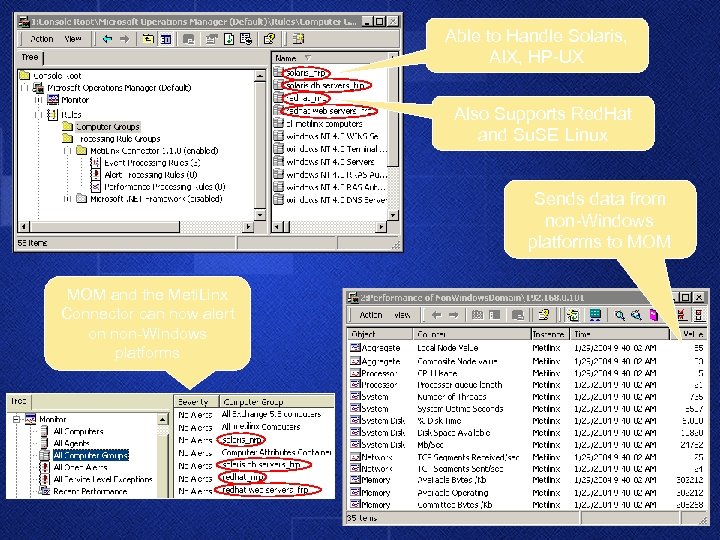
Task: Collapse the MetiLinx Connector rule group node
Action: pos(68,151)
